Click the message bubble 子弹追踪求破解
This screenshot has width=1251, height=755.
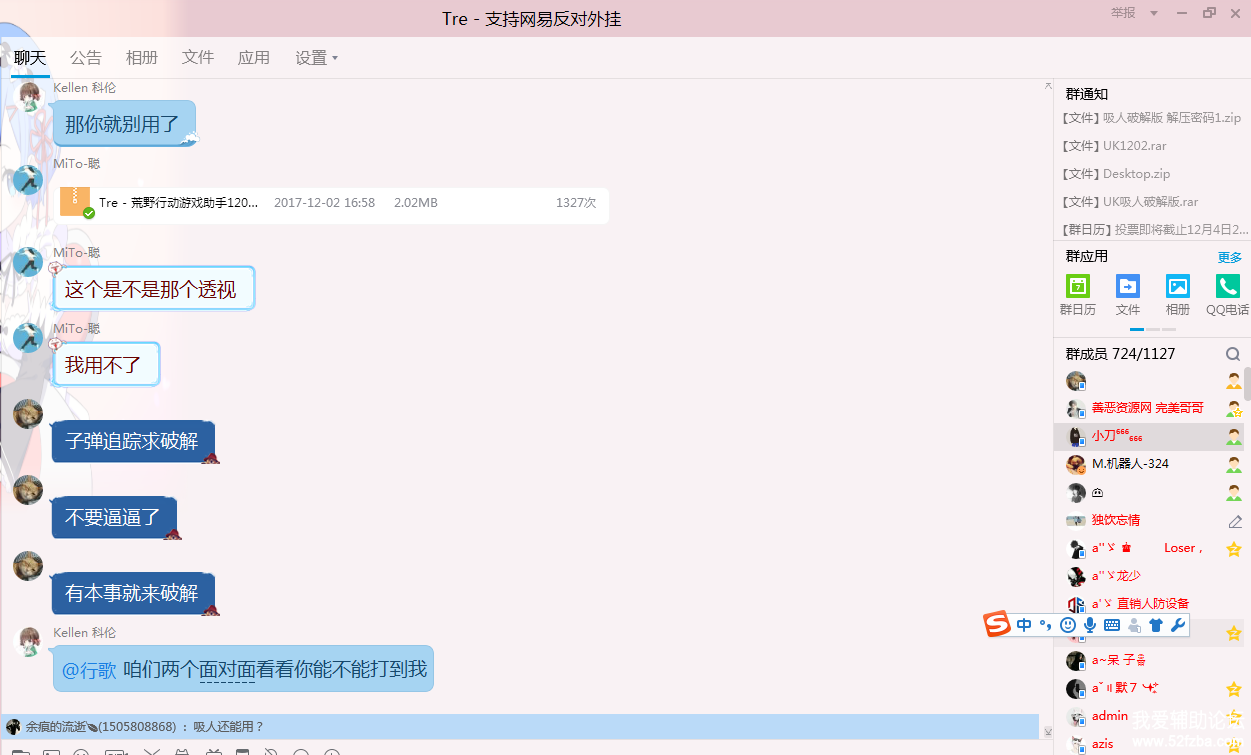click(x=133, y=441)
